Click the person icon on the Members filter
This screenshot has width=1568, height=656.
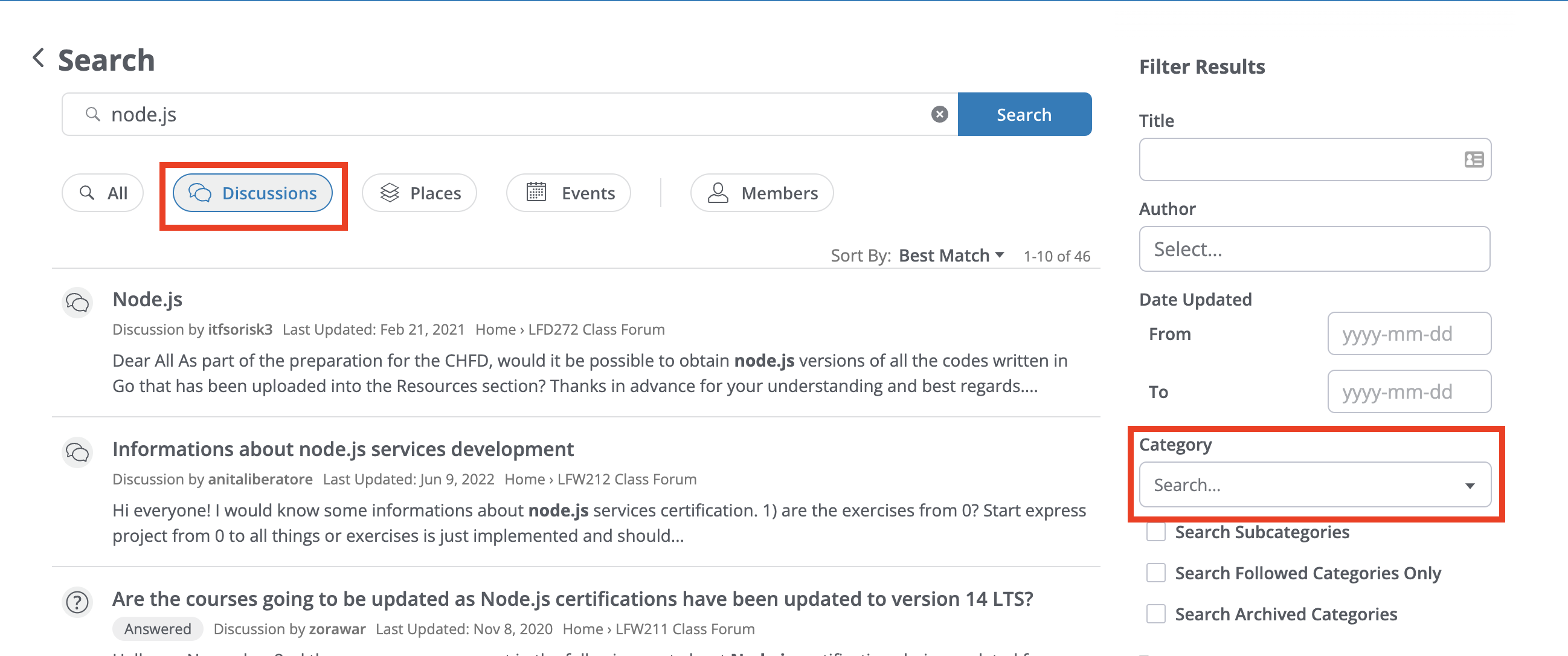718,192
